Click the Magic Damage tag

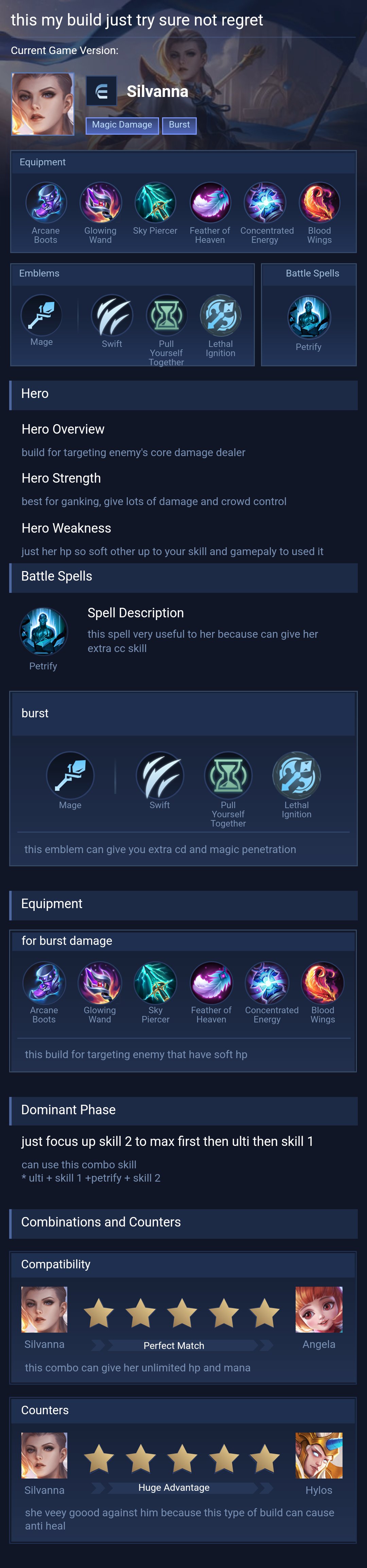click(122, 126)
